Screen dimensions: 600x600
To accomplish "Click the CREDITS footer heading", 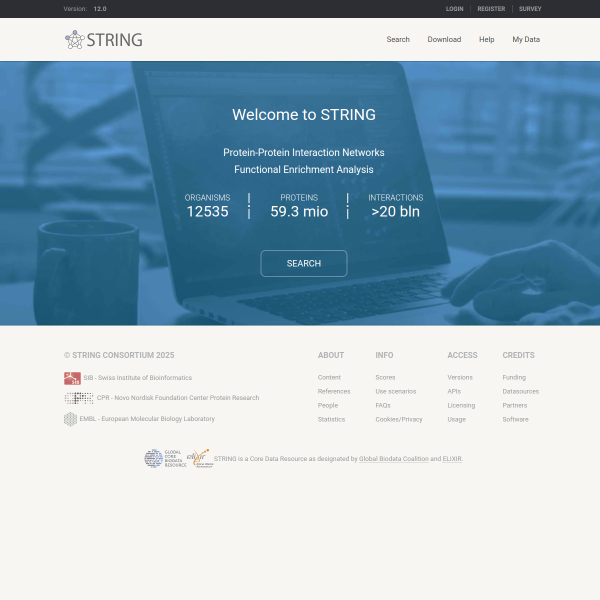I will [518, 355].
